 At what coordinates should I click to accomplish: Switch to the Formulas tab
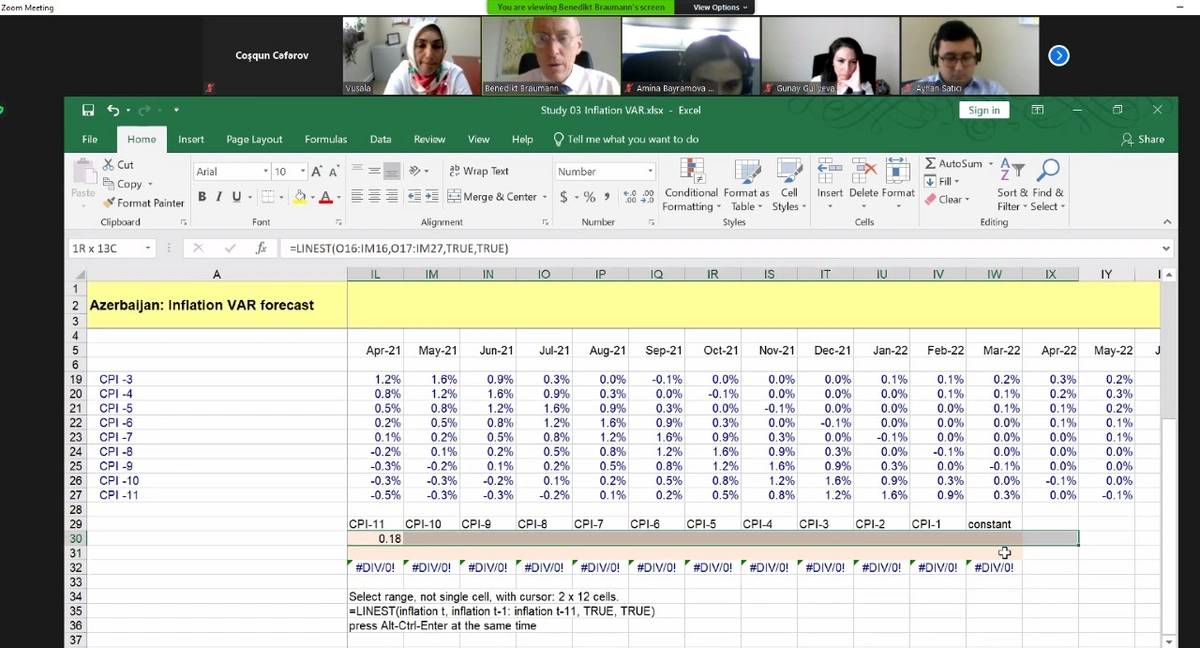(x=326, y=139)
